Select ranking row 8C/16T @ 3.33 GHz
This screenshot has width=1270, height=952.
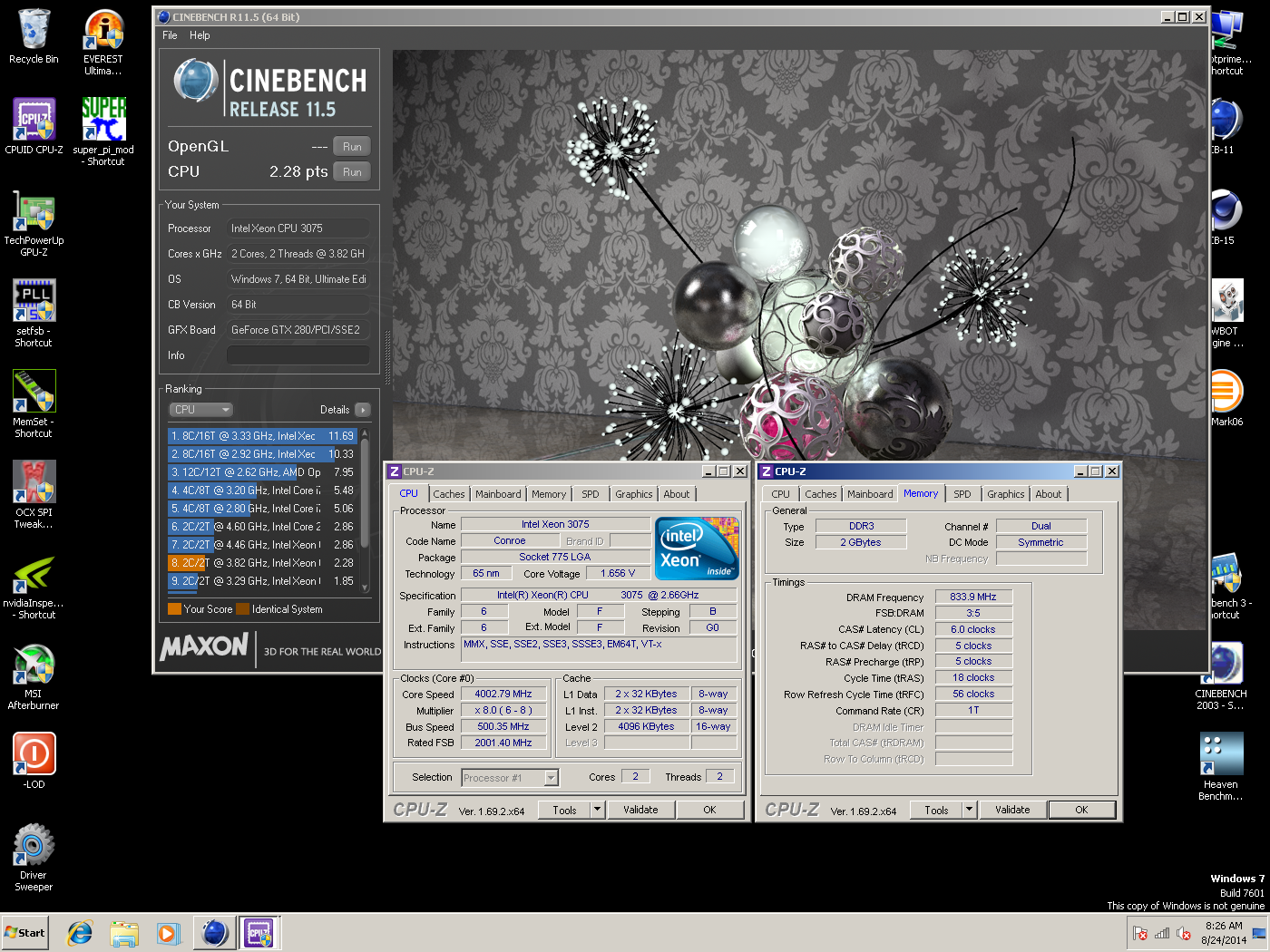[261, 436]
